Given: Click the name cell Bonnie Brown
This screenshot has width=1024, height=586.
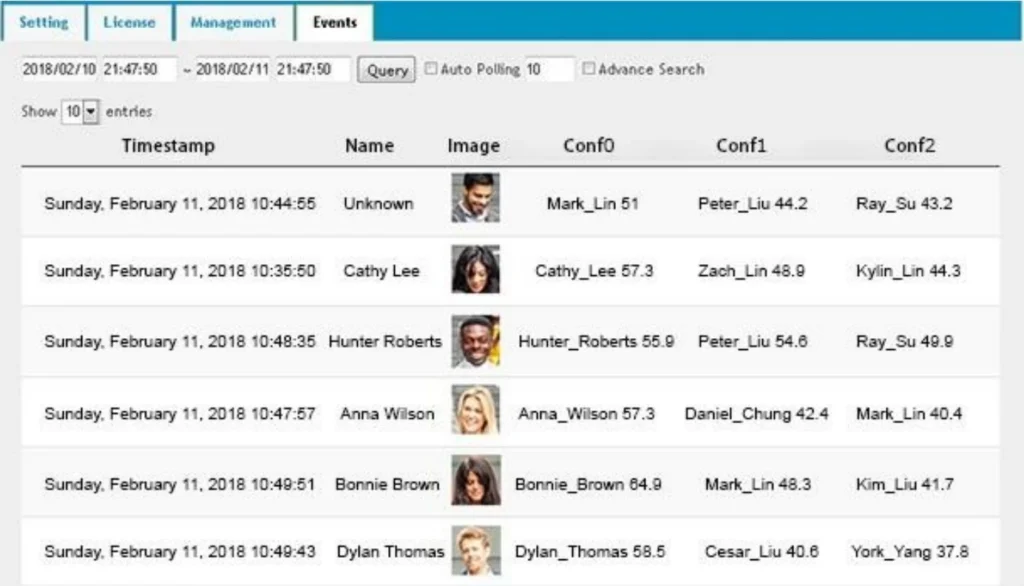Looking at the screenshot, I should 387,485.
